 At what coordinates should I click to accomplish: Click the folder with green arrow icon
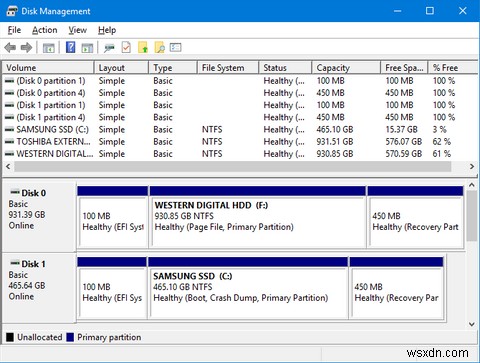point(143,47)
